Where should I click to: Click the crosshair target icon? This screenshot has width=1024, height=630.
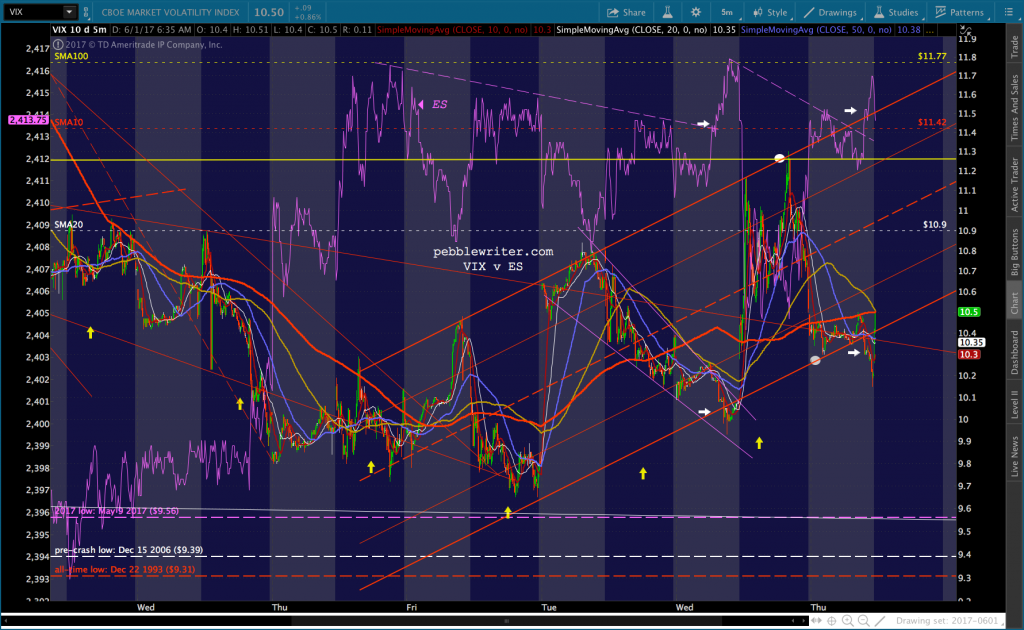tap(831, 621)
